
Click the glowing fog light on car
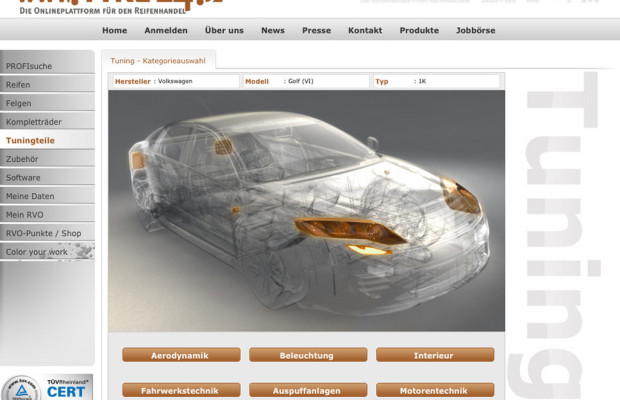[368, 250]
